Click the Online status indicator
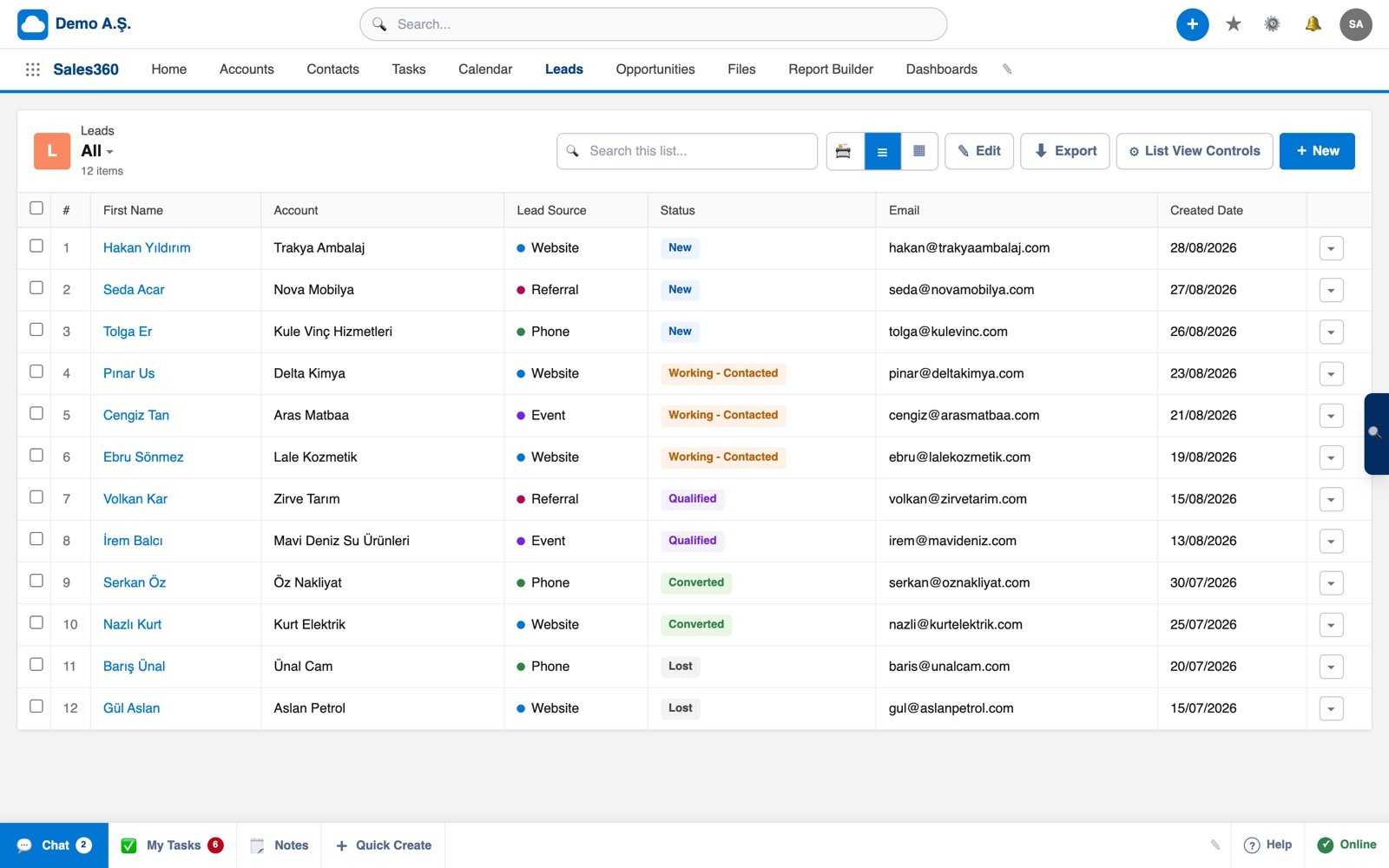1389x868 pixels. pyautogui.click(x=1346, y=845)
